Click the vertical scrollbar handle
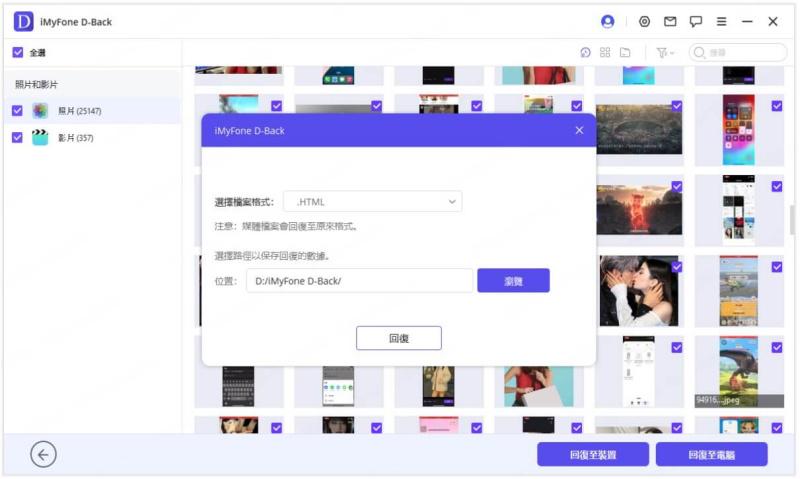Screen dimensions: 800x479 (x=792, y=219)
